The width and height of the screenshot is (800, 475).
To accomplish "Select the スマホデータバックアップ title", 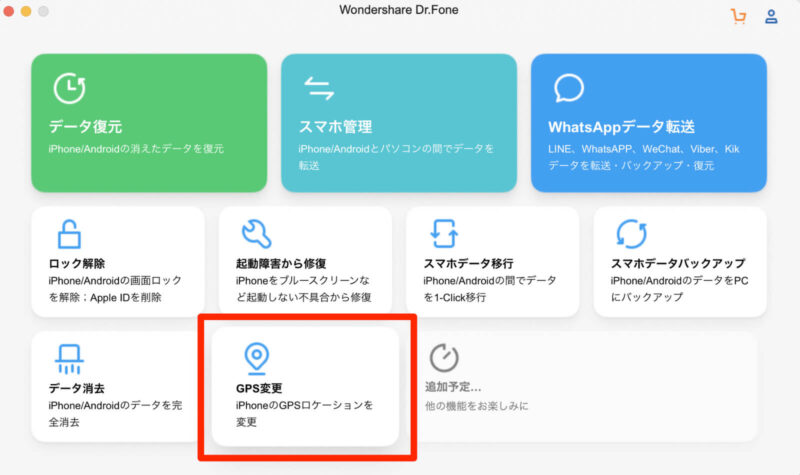I will coord(678,263).
